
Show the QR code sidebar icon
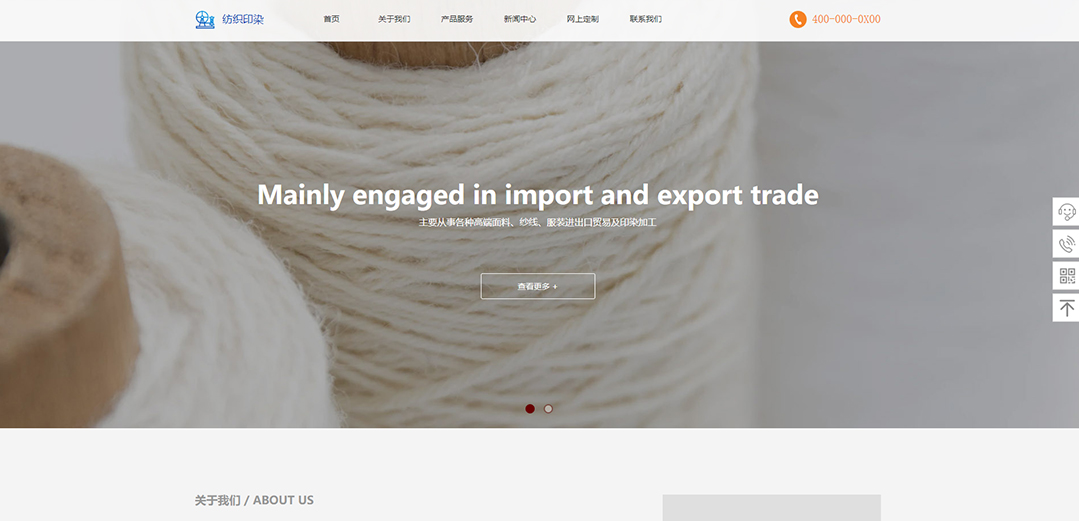tap(1067, 276)
